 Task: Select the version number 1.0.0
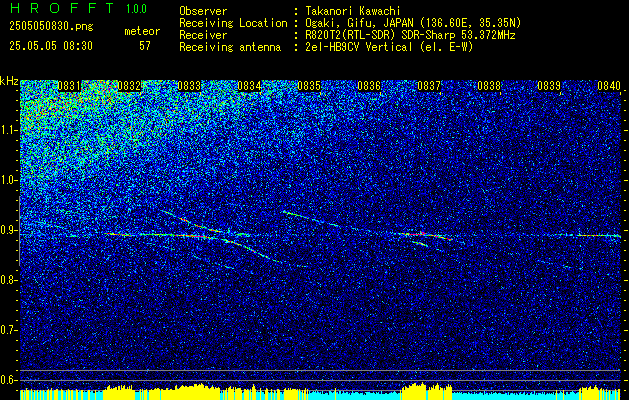136,9
